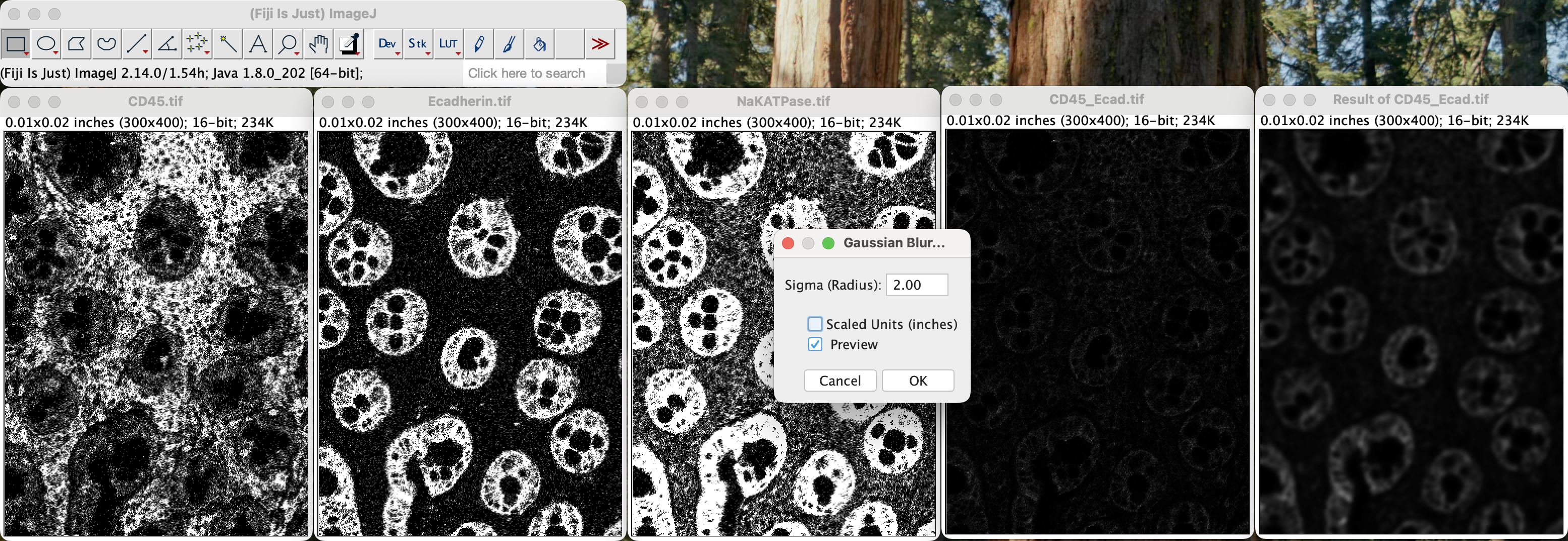
Task: Open the Dev tools dropdown menu
Action: tap(388, 44)
